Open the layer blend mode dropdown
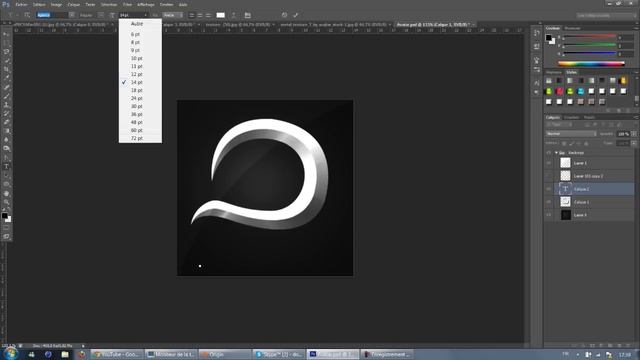The image size is (640, 360). [571, 134]
